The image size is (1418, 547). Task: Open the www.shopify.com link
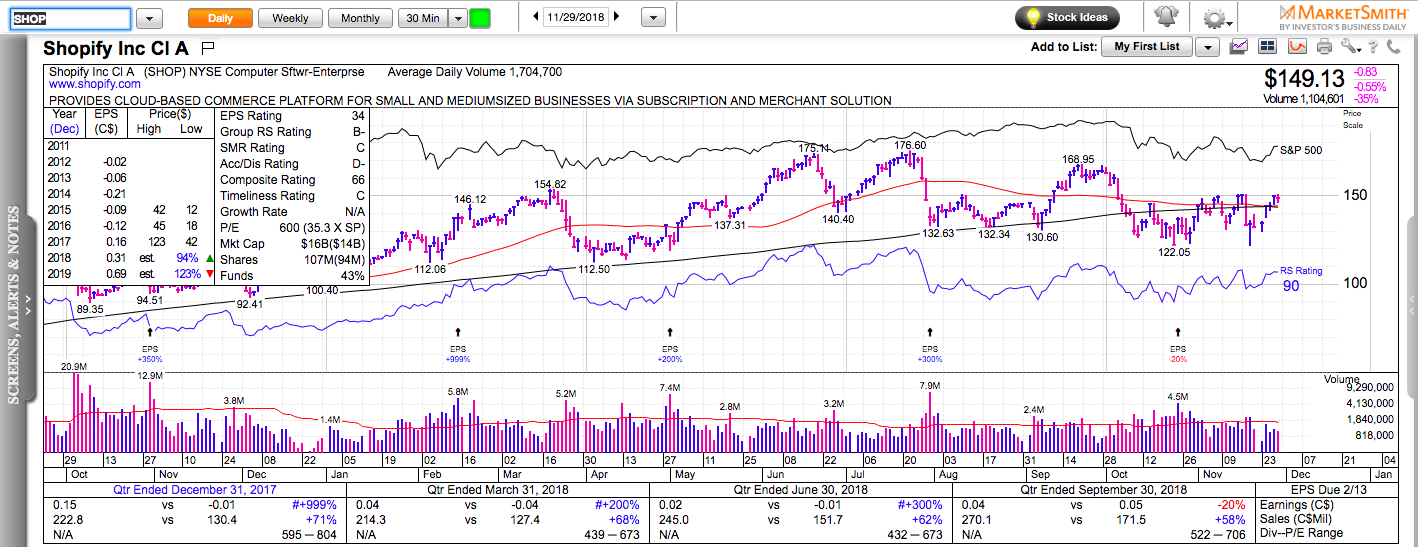point(94,85)
